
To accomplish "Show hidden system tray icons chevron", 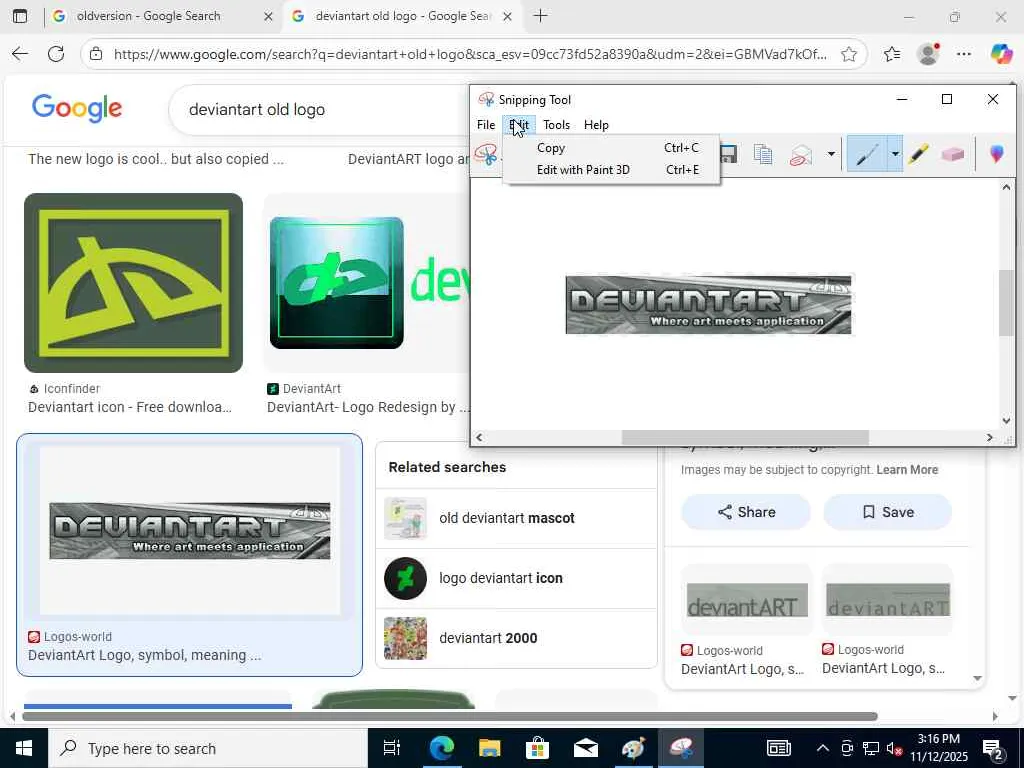I will (823, 748).
